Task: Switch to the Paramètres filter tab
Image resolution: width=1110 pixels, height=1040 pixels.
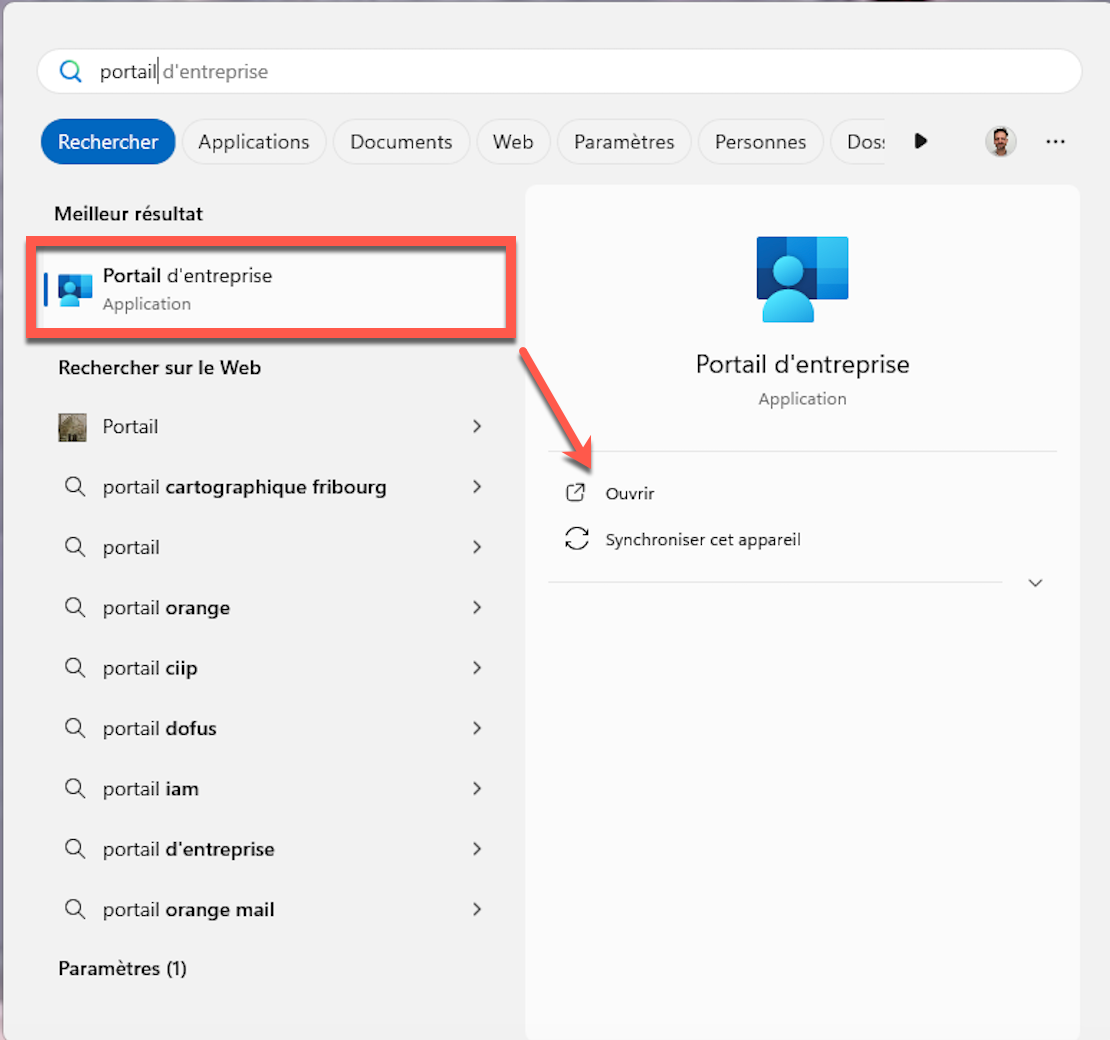Action: click(624, 142)
